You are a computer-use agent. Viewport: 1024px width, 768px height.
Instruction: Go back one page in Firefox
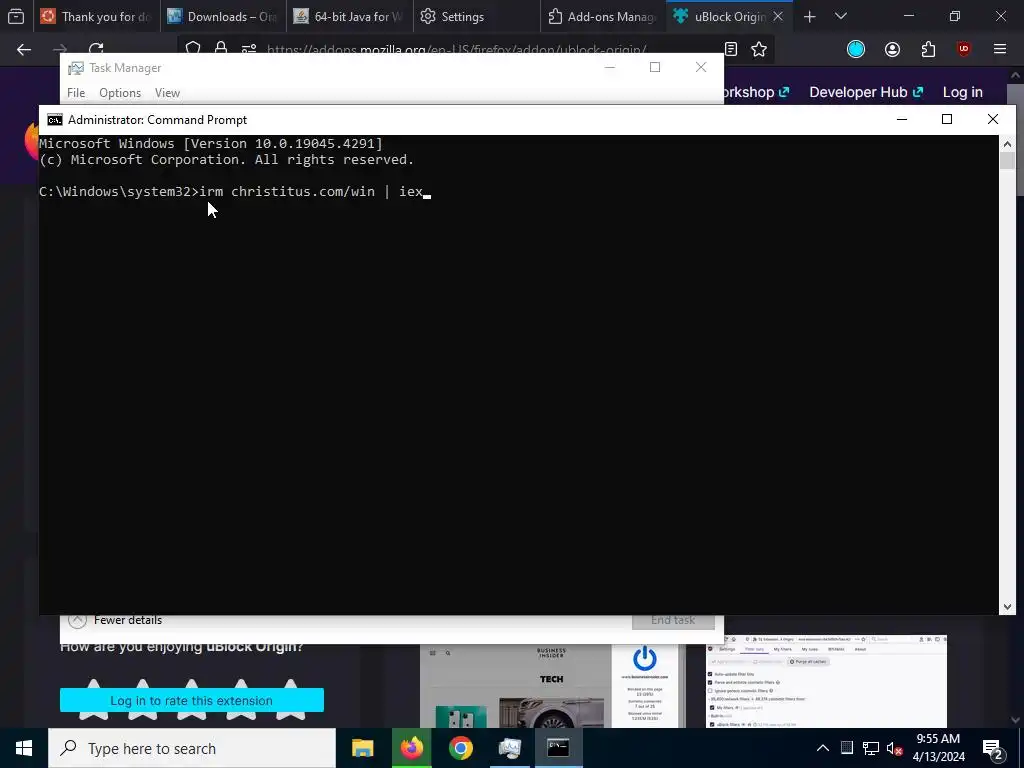(x=24, y=49)
